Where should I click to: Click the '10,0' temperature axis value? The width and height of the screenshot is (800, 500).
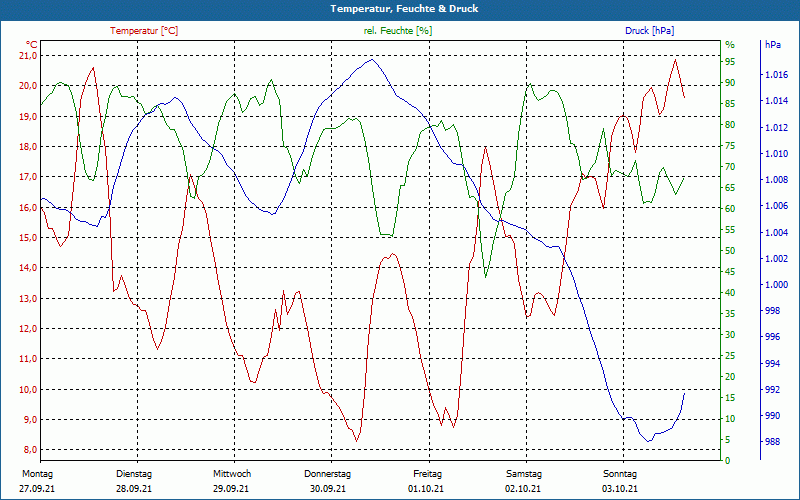pyautogui.click(x=28, y=389)
